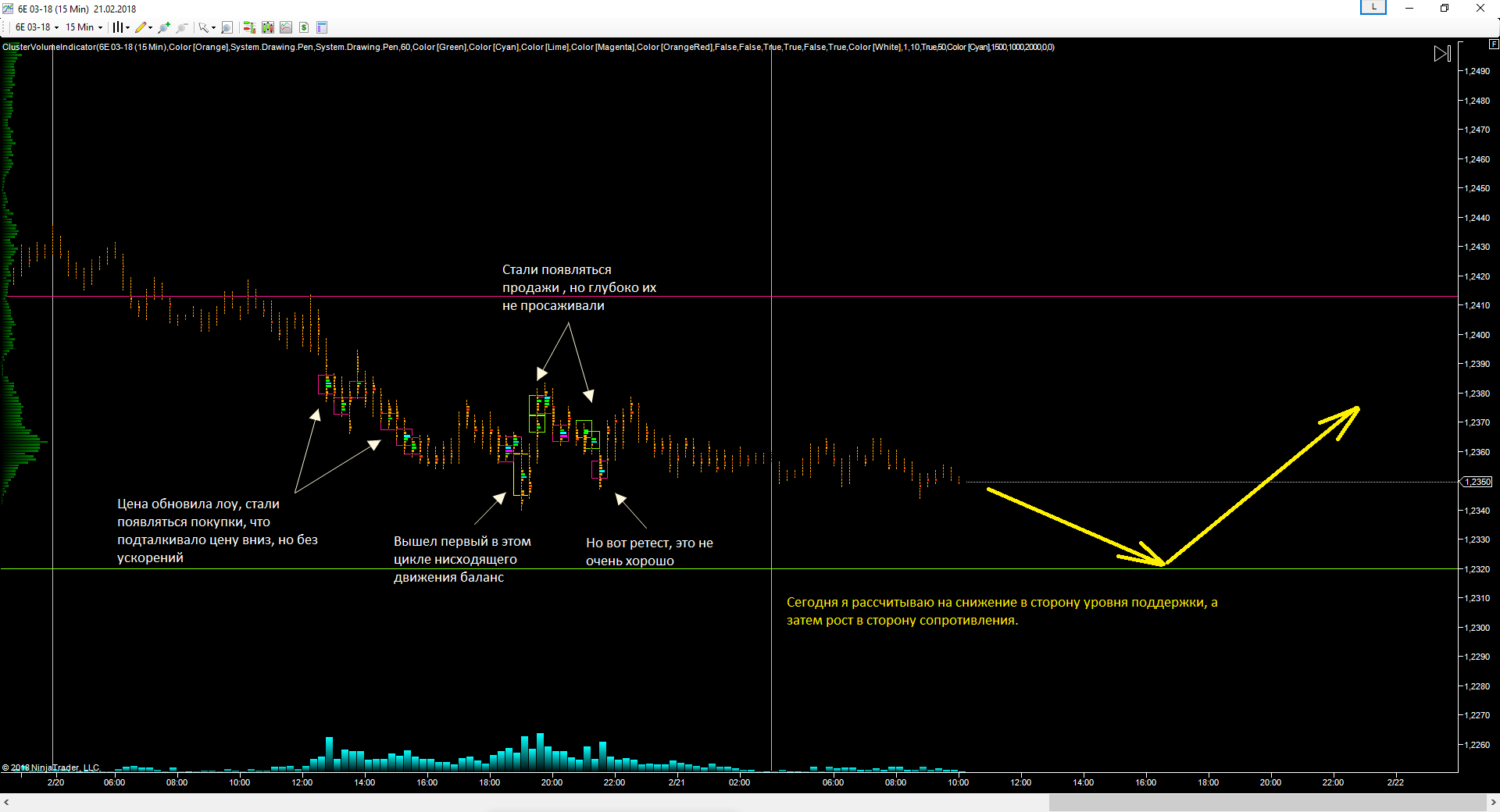This screenshot has height=812, width=1500.
Task: Open the cursor pointer type dropdown
Action: click(x=207, y=27)
